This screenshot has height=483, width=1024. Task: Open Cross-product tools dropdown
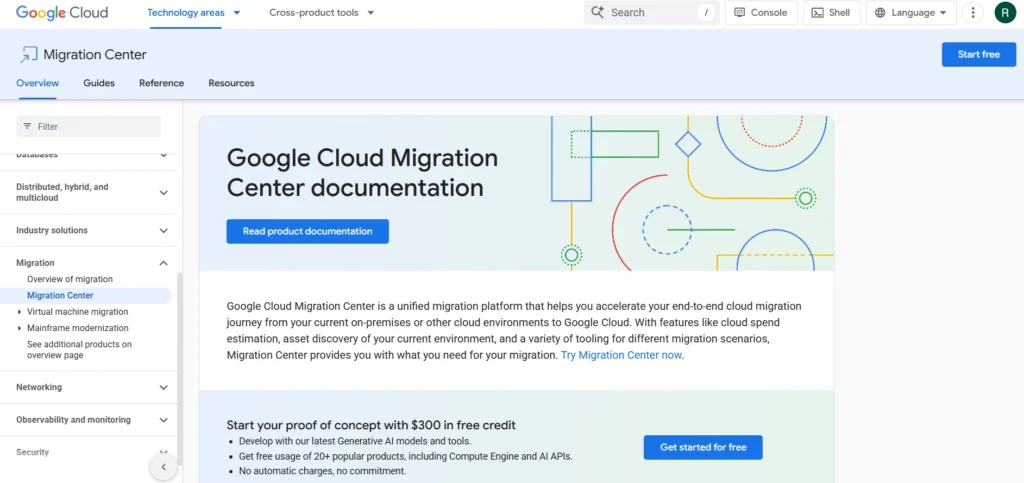pyautogui.click(x=322, y=12)
